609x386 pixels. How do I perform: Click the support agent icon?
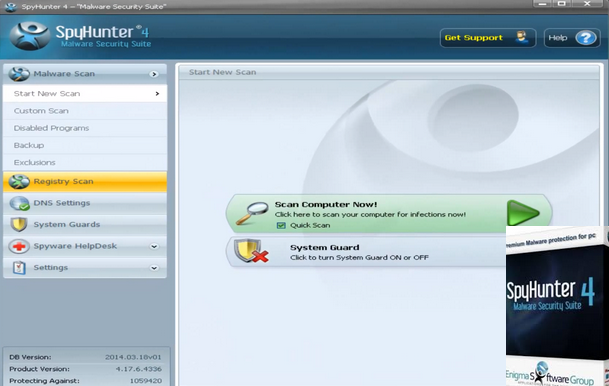(x=522, y=38)
